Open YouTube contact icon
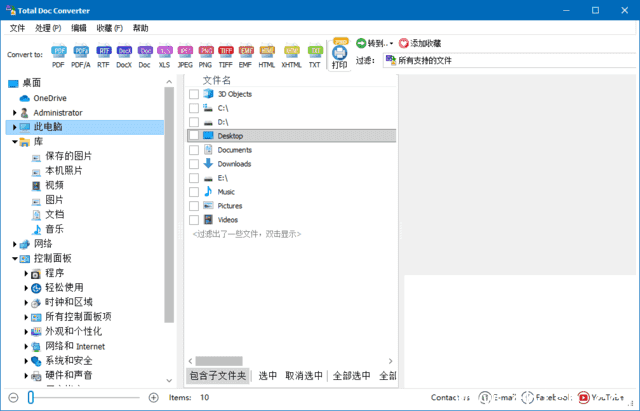Image resolution: width=640 pixels, height=411 pixels. point(584,397)
